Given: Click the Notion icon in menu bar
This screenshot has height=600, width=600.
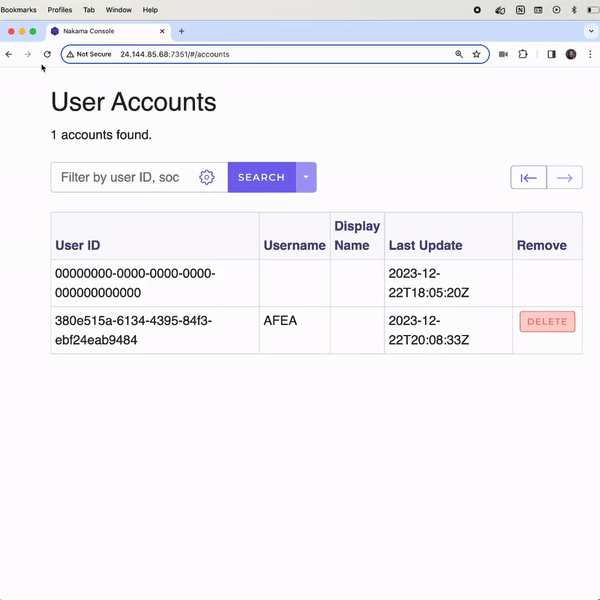Looking at the screenshot, I should point(520,9).
